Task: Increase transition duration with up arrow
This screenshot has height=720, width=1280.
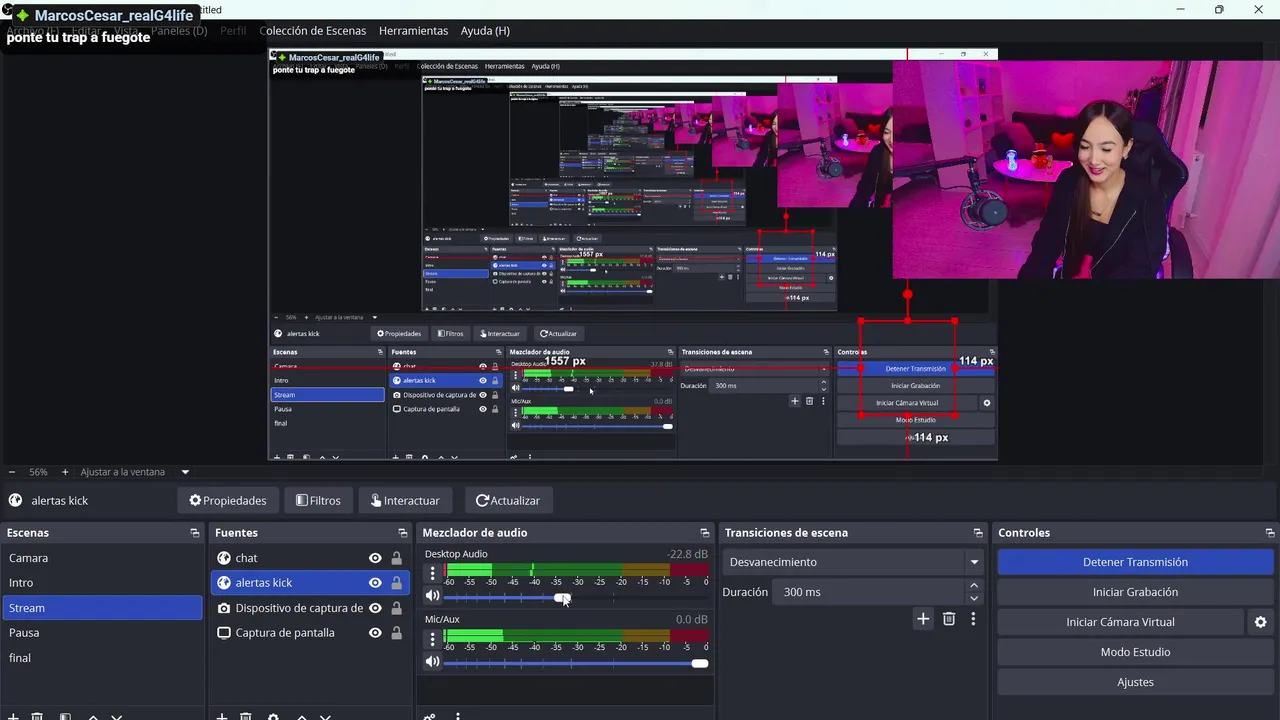Action: point(974,586)
